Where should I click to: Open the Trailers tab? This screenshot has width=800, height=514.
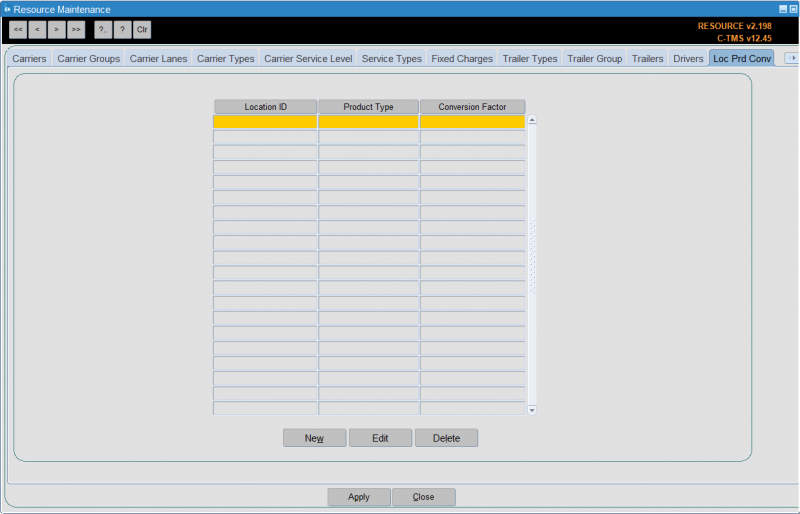click(x=647, y=58)
